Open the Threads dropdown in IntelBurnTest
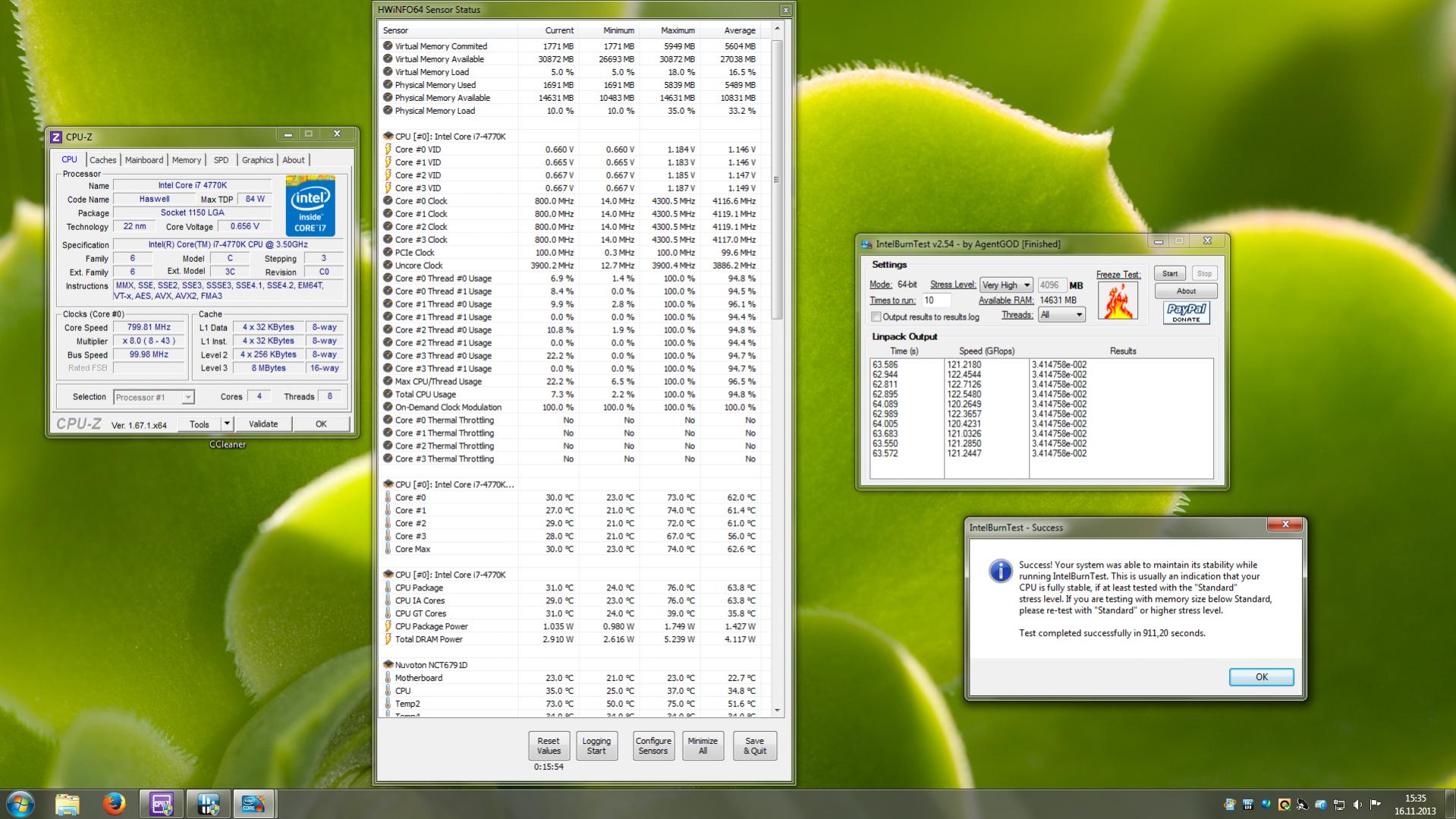The image size is (1456, 819). coord(1061,315)
